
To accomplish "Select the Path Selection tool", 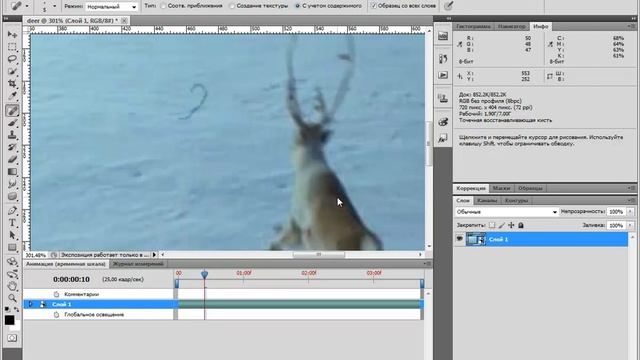I will [12, 235].
